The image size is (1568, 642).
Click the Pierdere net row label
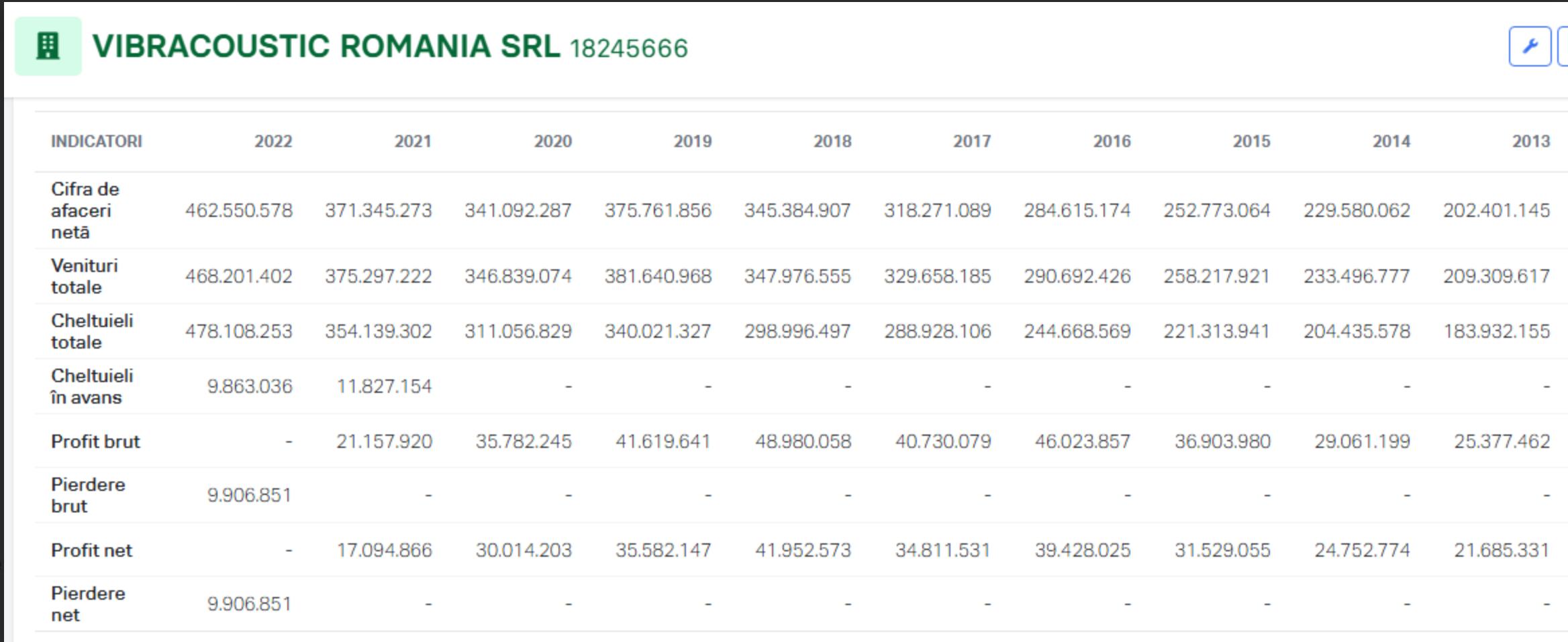[88, 604]
